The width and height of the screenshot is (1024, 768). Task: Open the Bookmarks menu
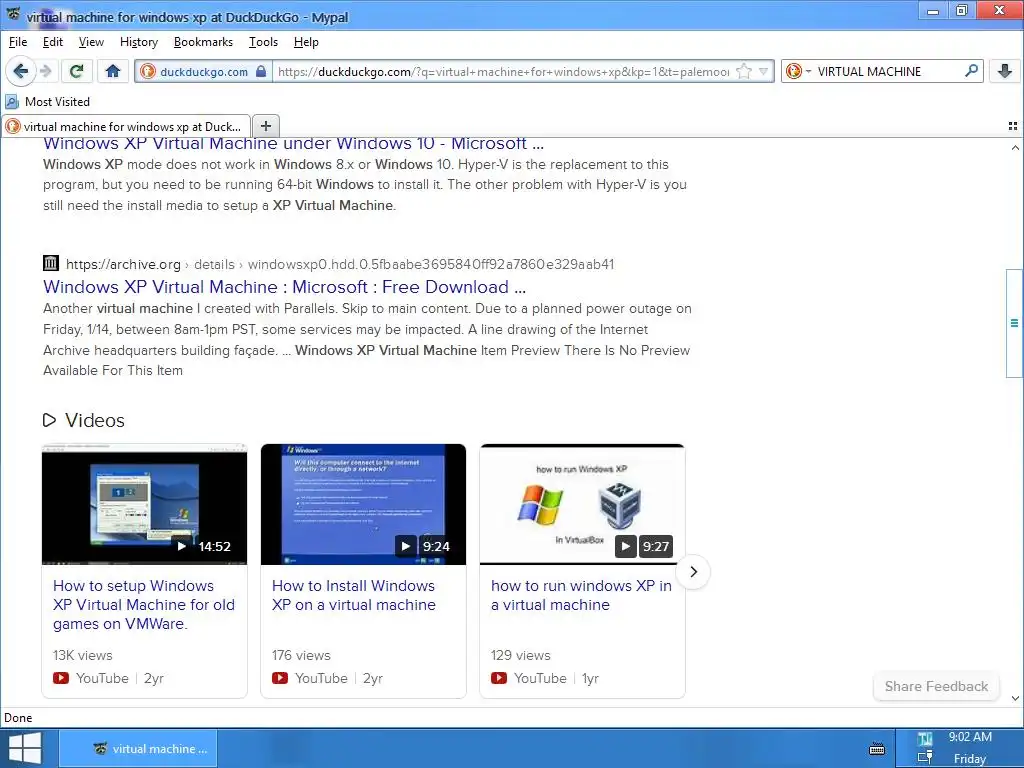coord(203,42)
